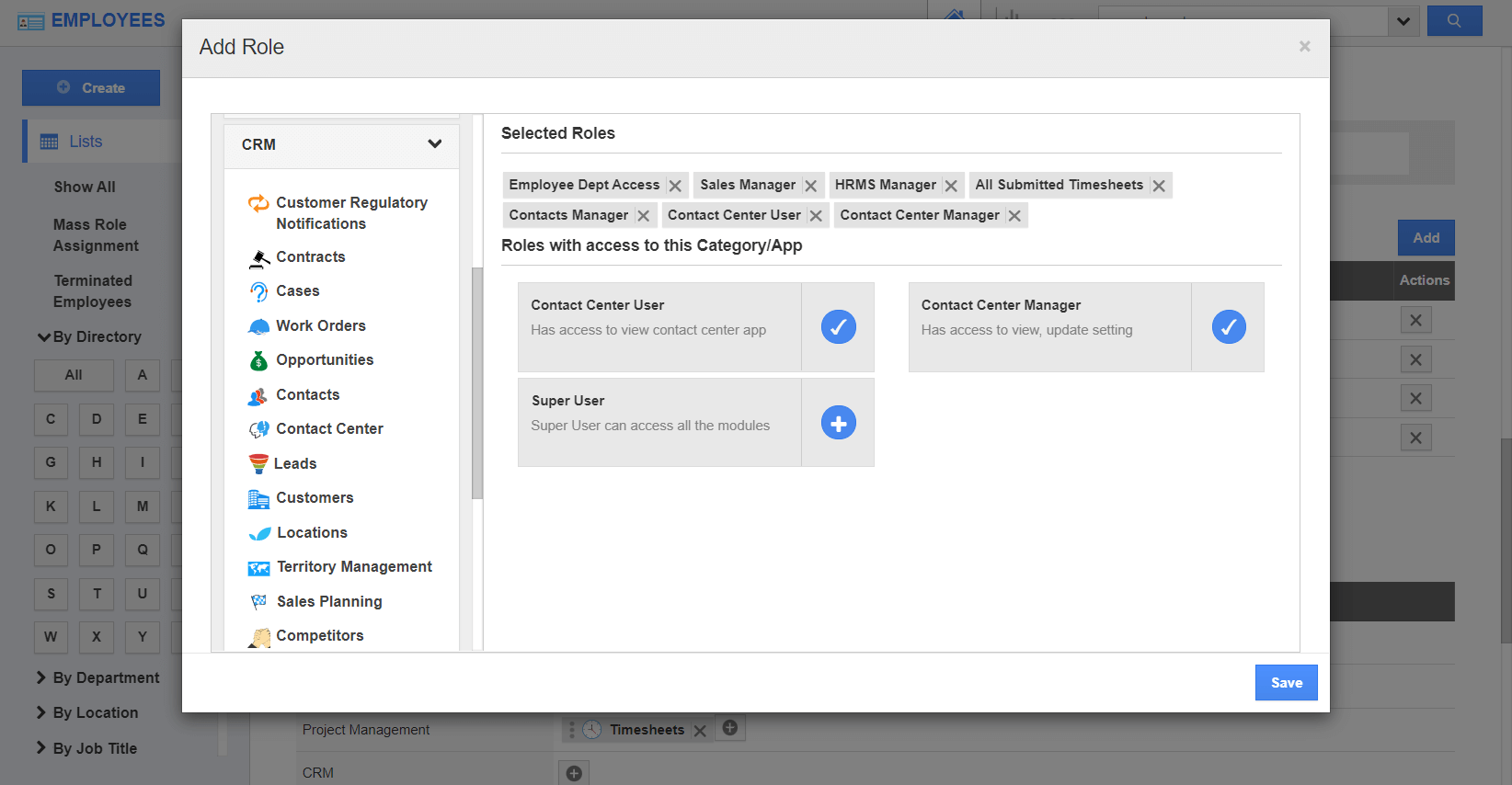Viewport: 1512px width, 785px height.
Task: Close the Add Role dialog
Action: [x=1304, y=47]
